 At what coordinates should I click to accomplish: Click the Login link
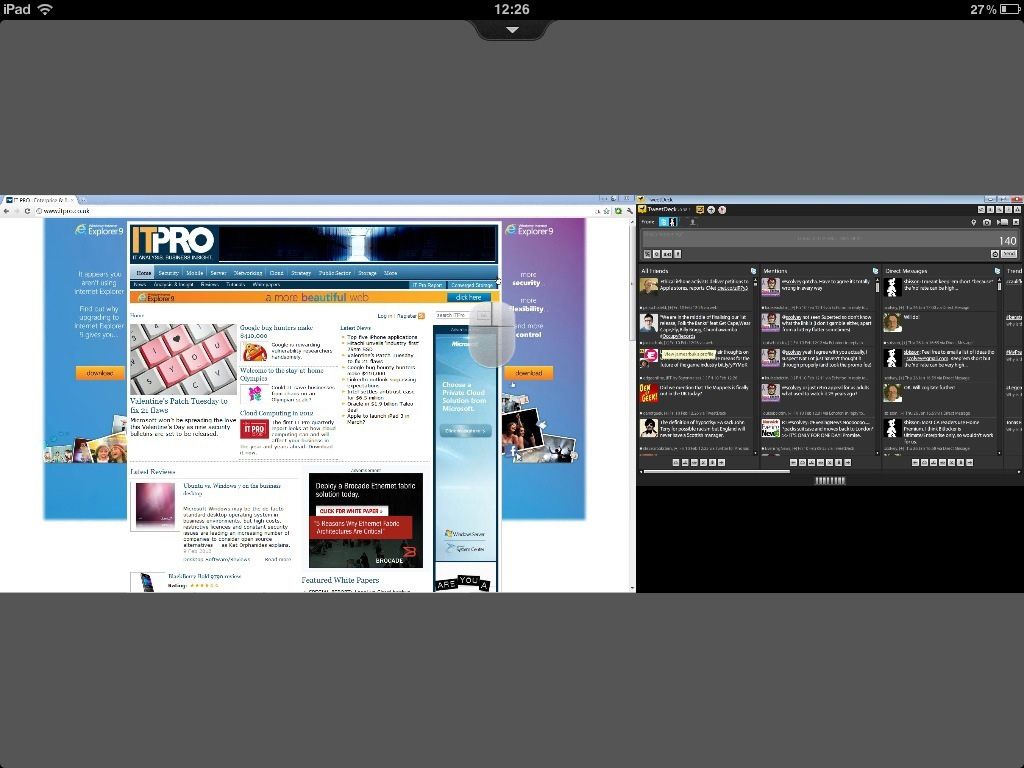tap(385, 316)
